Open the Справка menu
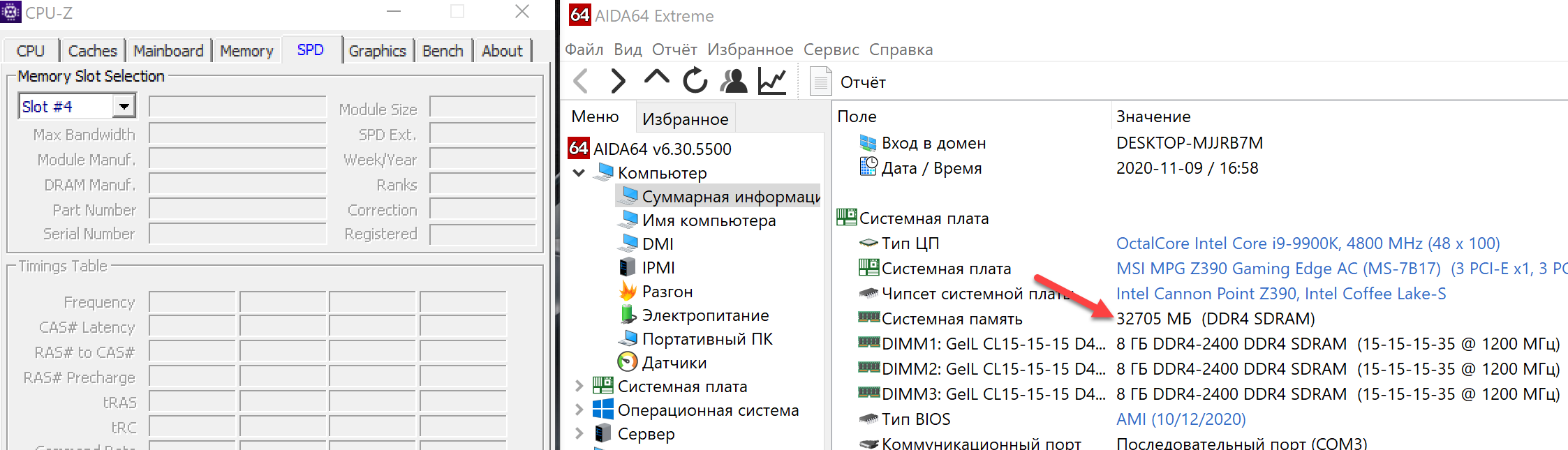Viewport: 1568px width, 450px height. click(x=901, y=50)
